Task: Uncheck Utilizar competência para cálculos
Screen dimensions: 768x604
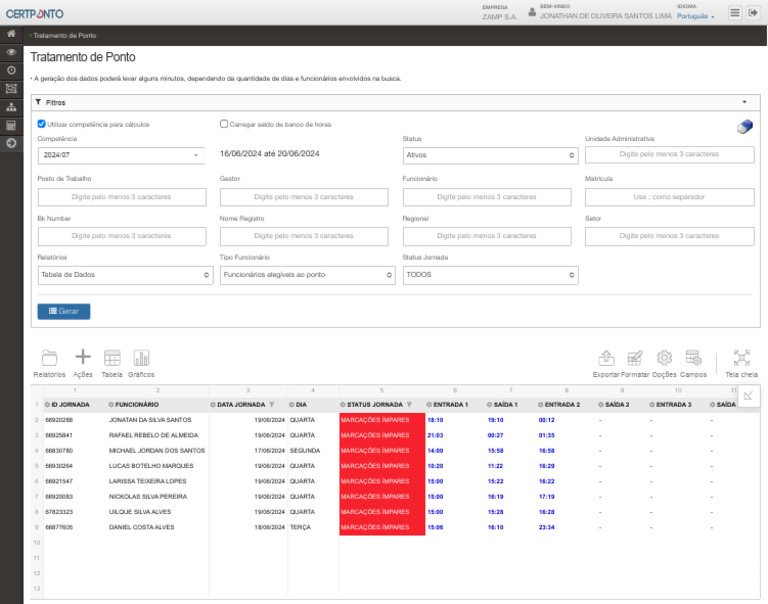Action: click(x=41, y=124)
